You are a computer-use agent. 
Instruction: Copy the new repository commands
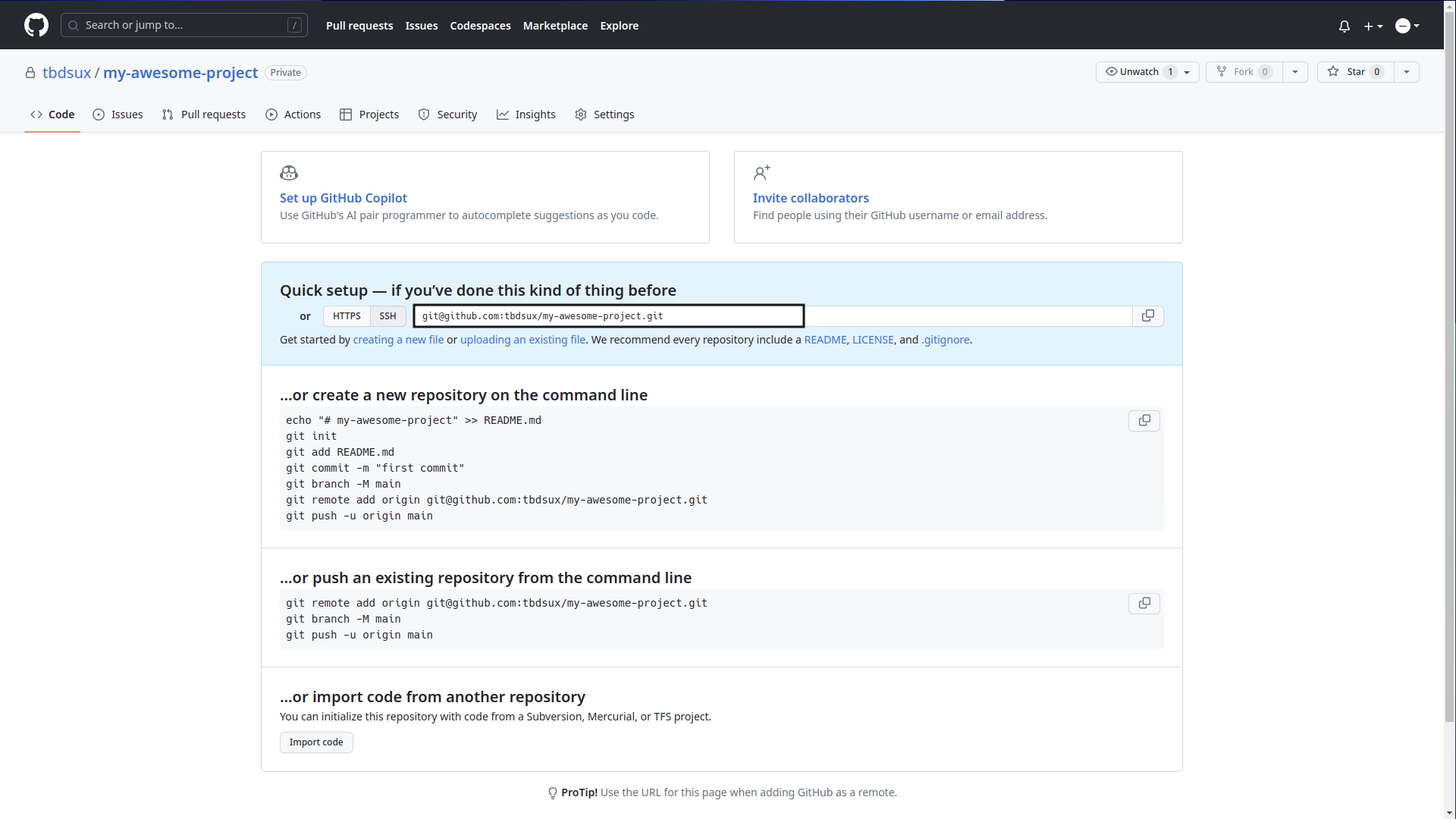(x=1144, y=421)
